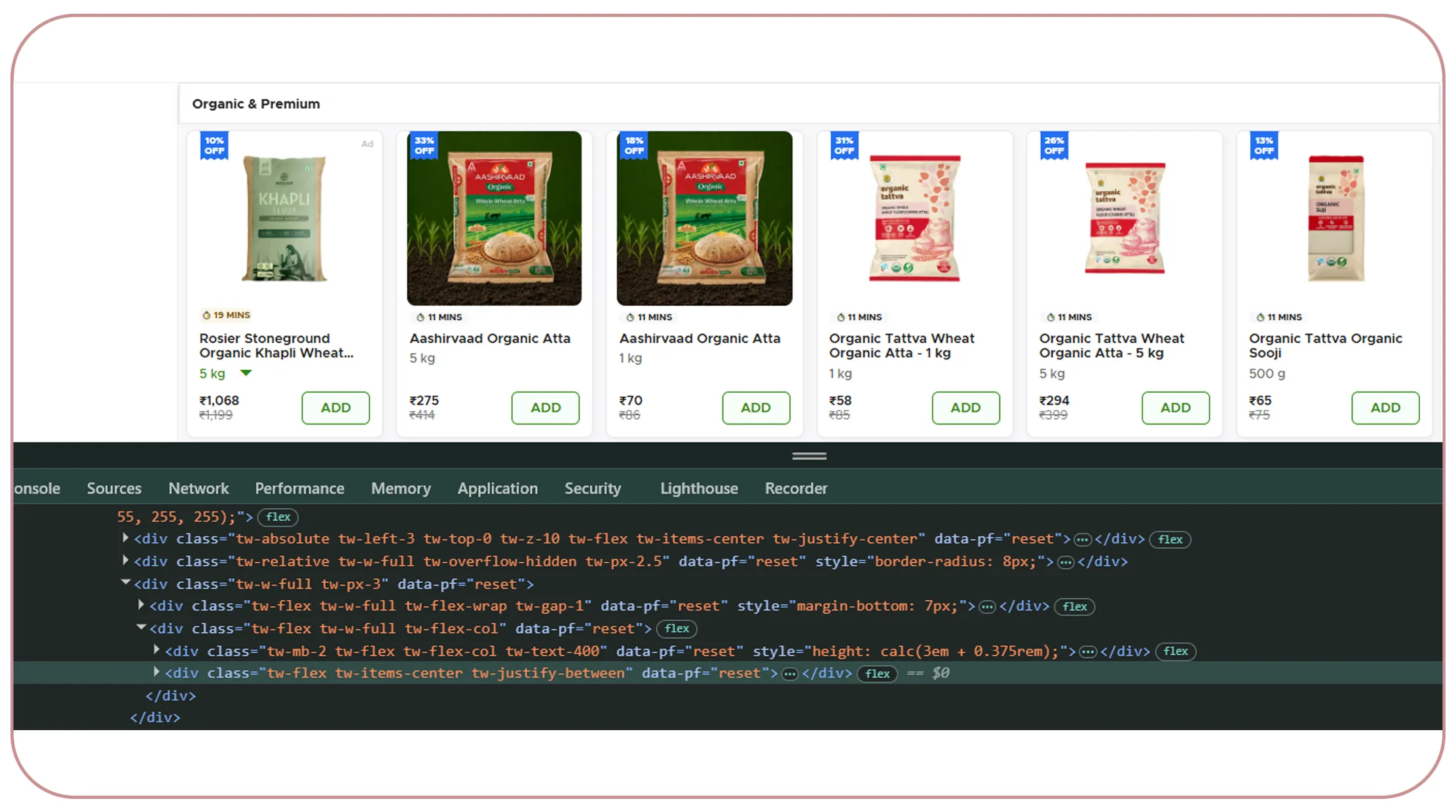
Task: Expand the tw-absolute tw-left-3 div node
Action: (x=125, y=538)
